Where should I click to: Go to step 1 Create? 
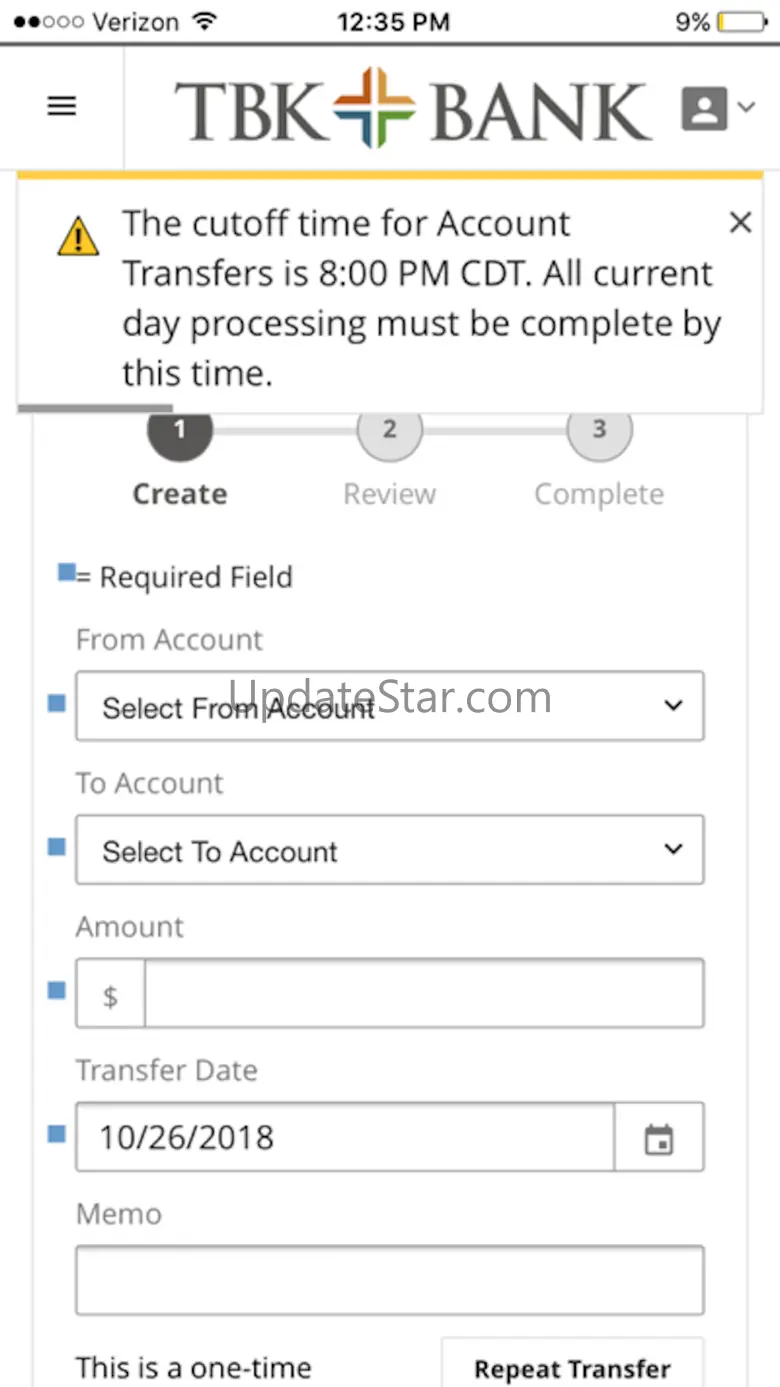tap(180, 432)
